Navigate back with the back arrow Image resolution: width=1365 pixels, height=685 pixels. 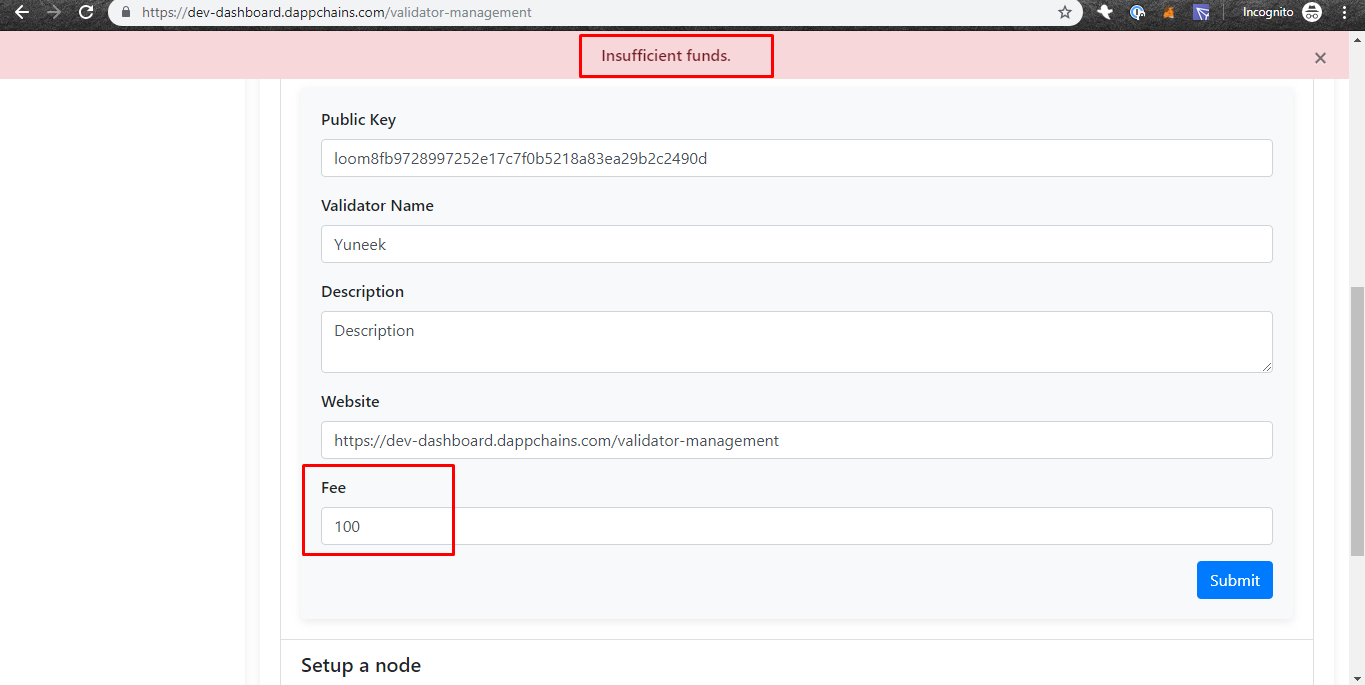[x=22, y=13]
